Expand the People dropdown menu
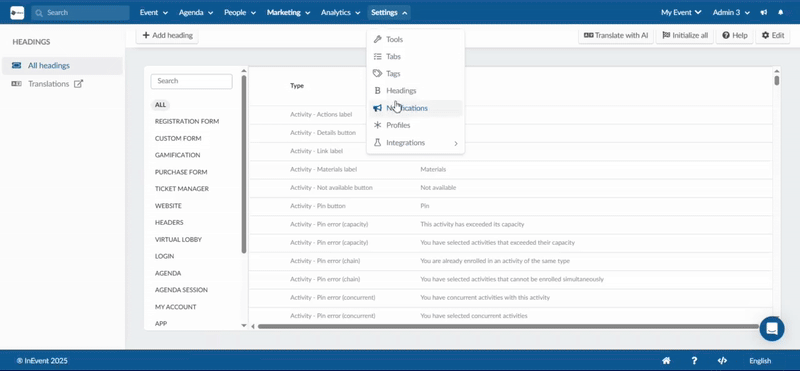Image resolution: width=800 pixels, height=371 pixels. (240, 13)
